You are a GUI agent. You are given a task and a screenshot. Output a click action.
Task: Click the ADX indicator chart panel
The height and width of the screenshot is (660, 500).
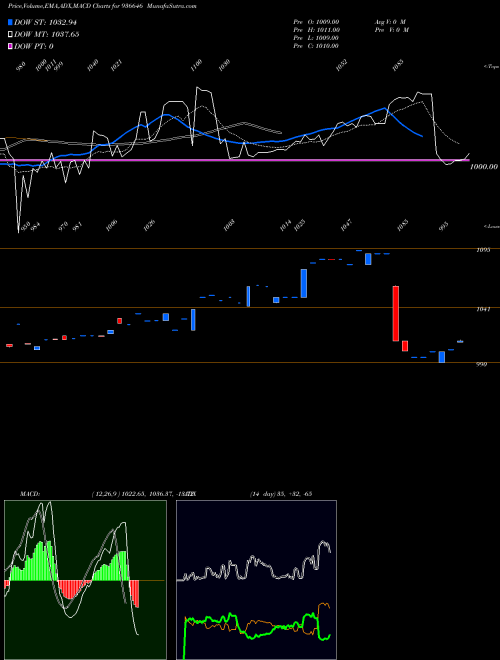(x=256, y=580)
